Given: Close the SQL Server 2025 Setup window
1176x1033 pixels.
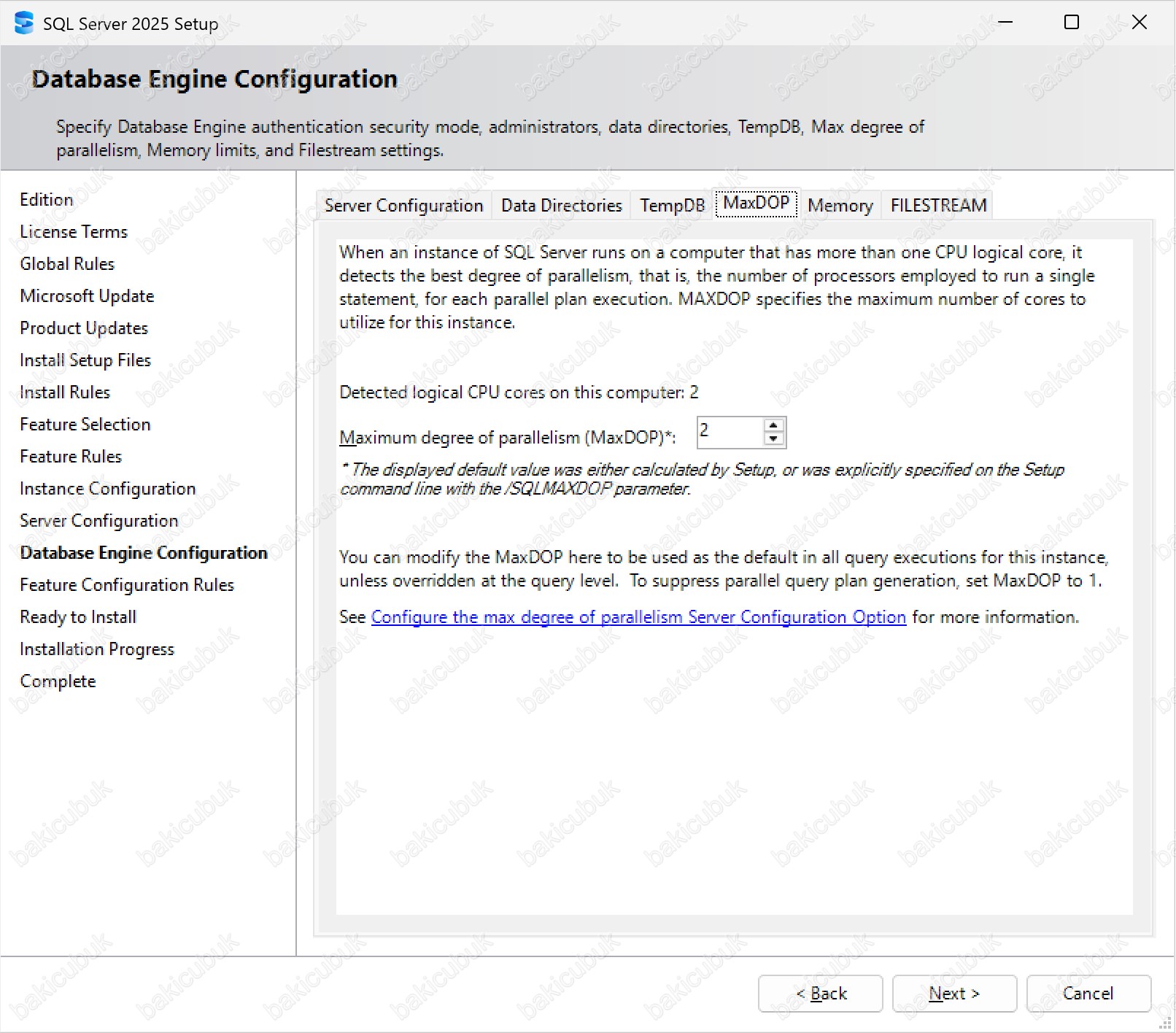Looking at the screenshot, I should click(x=1139, y=23).
